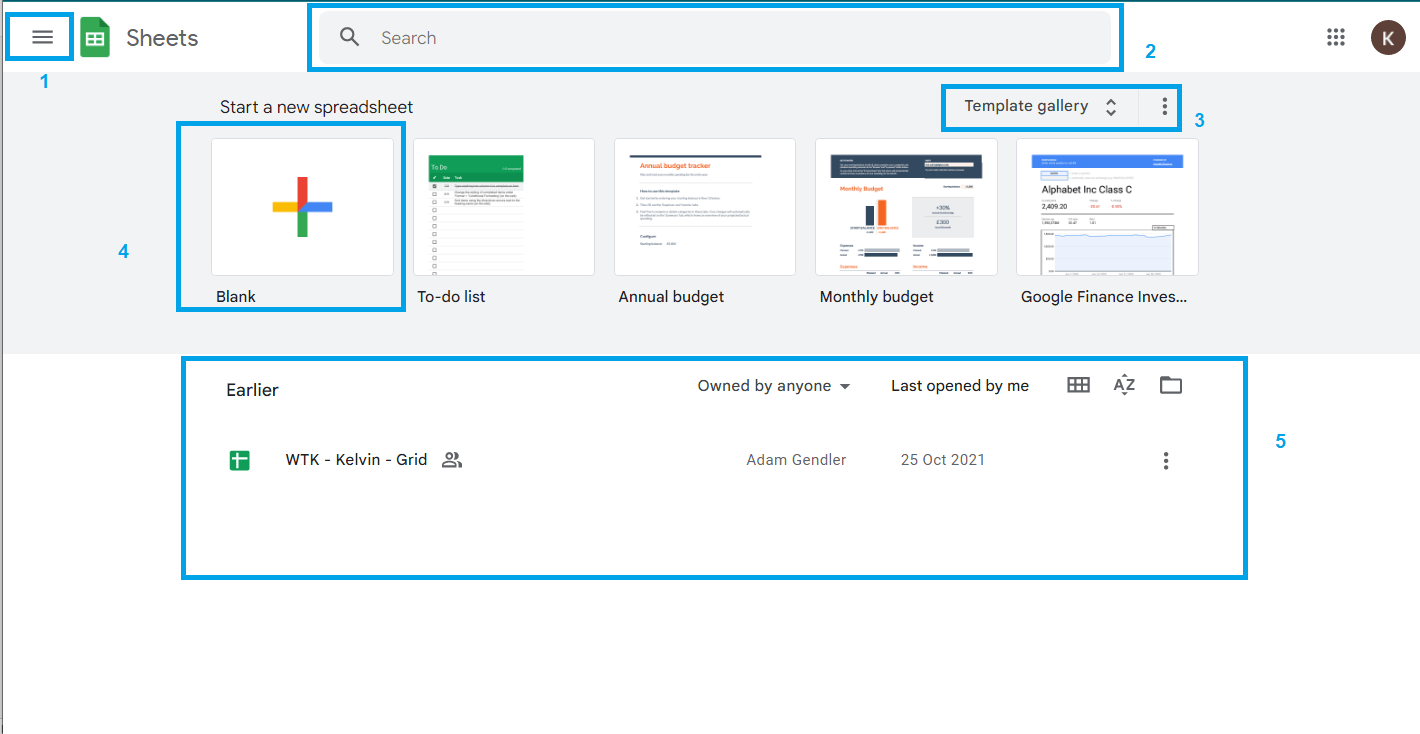
Task: Create a Blank spreadsheet
Action: click(x=302, y=206)
